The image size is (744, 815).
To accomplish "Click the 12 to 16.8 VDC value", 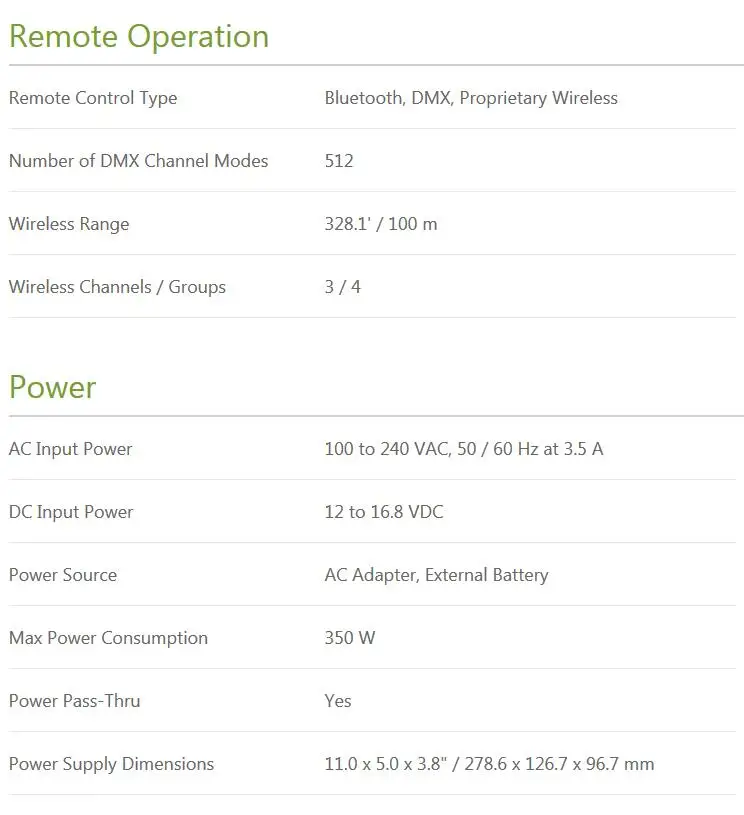I will [x=384, y=511].
